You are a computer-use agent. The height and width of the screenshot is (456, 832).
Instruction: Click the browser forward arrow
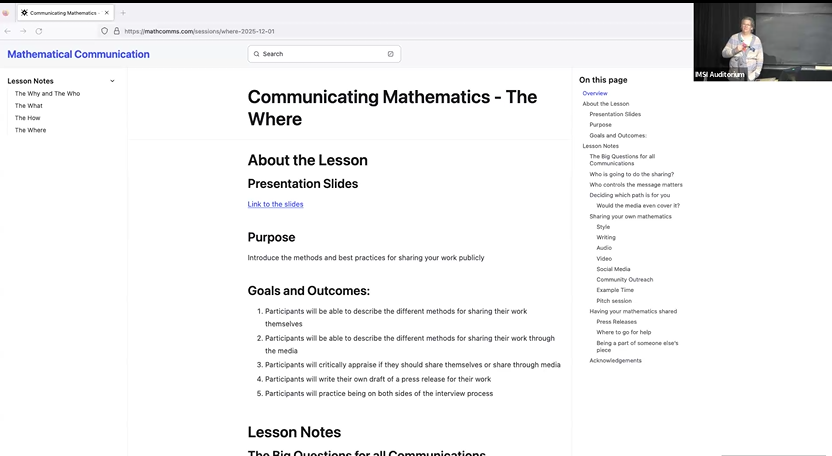coord(23,31)
